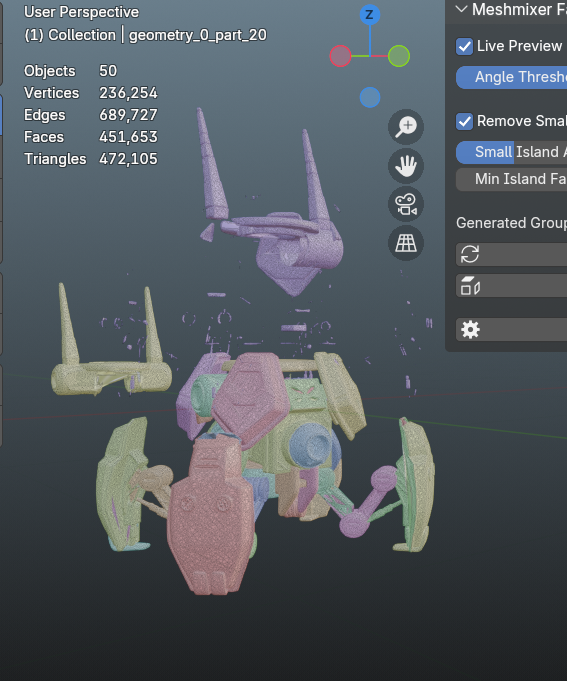Uncheck the Remove Small checkbox
567x681 pixels.
pyautogui.click(x=465, y=121)
